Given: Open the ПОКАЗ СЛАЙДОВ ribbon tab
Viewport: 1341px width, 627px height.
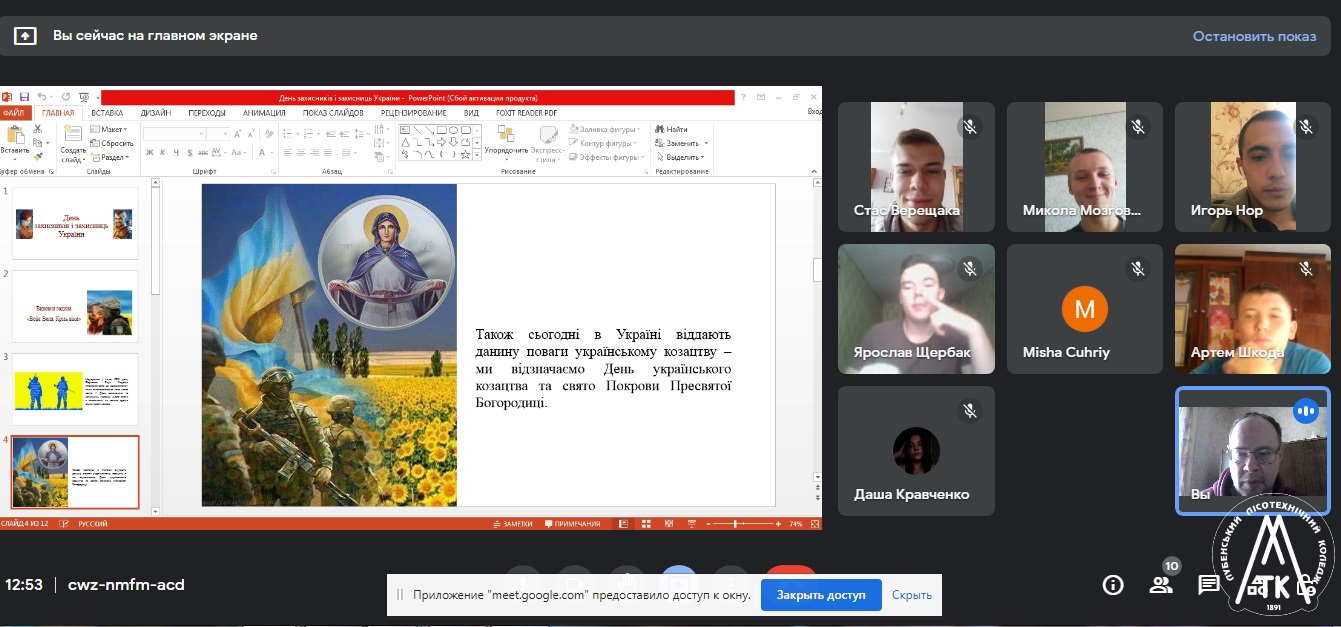Looking at the screenshot, I should click(333, 113).
